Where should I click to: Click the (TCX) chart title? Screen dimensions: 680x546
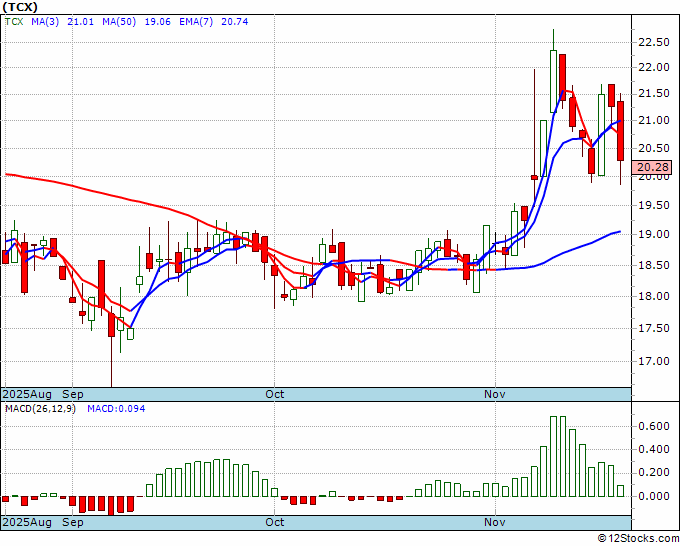pyautogui.click(x=20, y=7)
